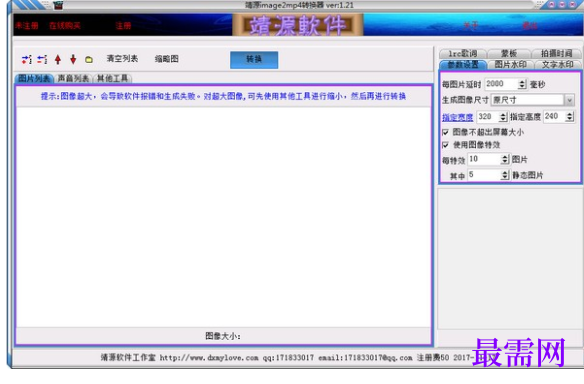Click the add-item icon with plus sign
The image size is (584, 384).
pyautogui.click(x=26, y=59)
